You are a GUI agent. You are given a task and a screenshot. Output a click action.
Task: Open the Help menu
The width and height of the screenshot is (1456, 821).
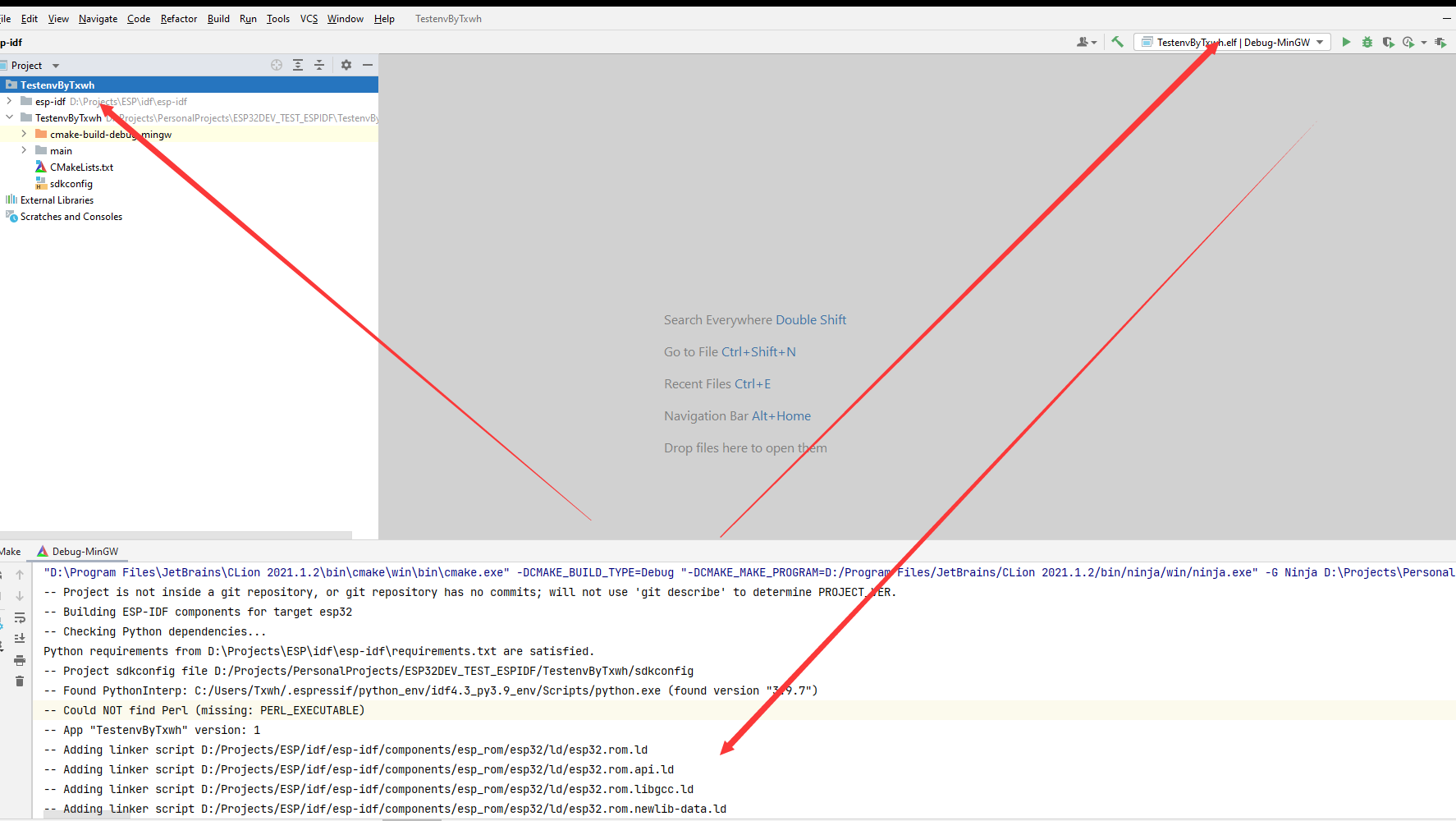coord(384,18)
